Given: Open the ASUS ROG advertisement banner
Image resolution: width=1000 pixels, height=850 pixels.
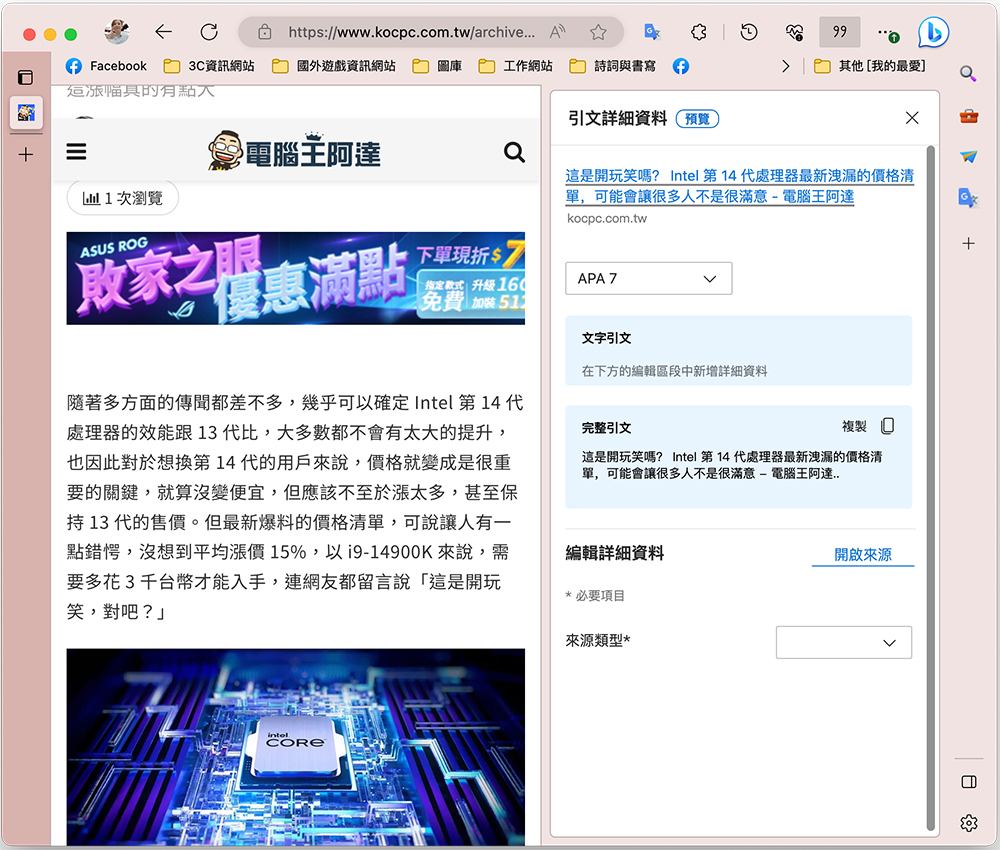Looking at the screenshot, I should coord(295,279).
